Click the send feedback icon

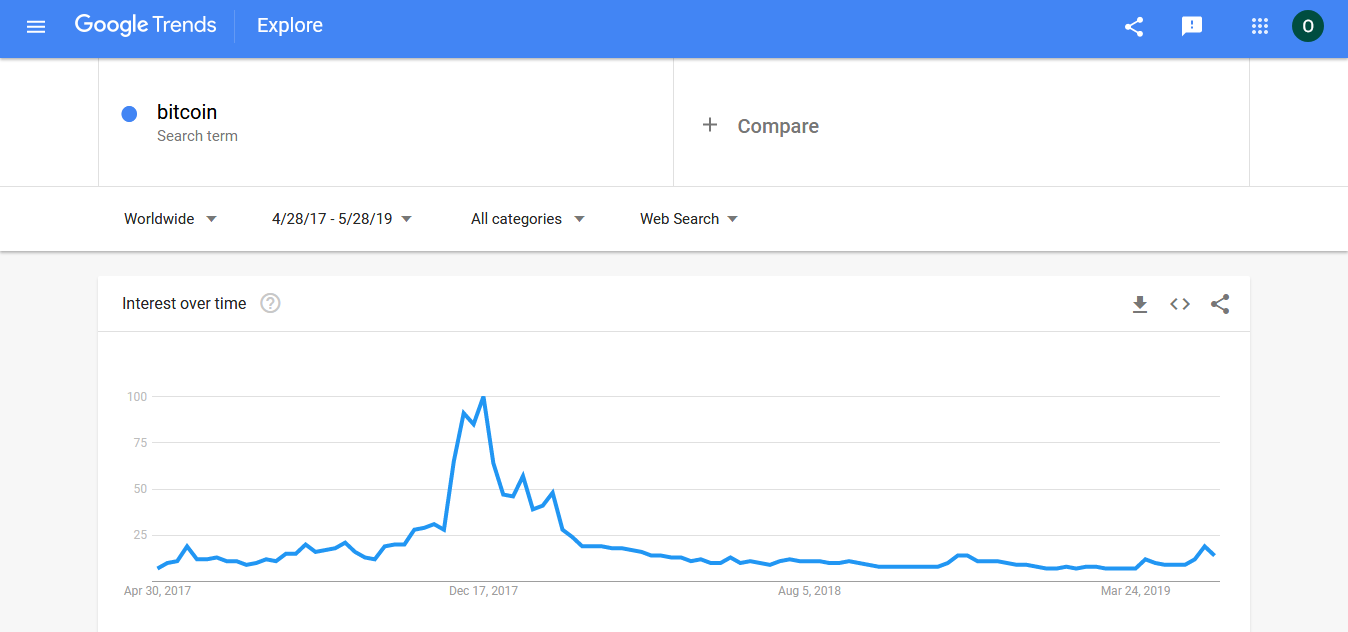tap(1191, 27)
